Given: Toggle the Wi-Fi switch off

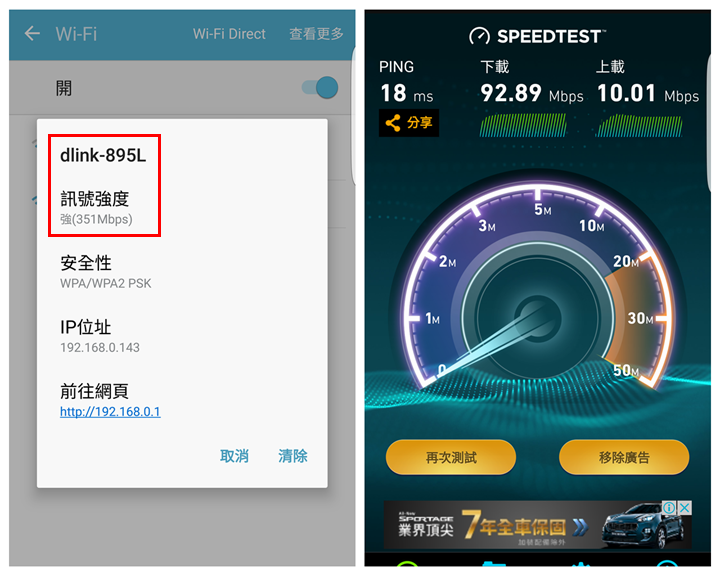Looking at the screenshot, I should [320, 87].
